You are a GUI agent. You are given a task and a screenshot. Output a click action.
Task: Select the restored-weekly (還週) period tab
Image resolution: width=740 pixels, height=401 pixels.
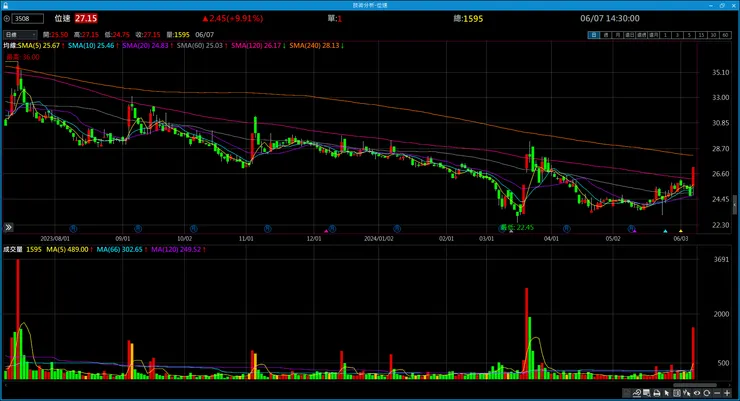(641, 35)
